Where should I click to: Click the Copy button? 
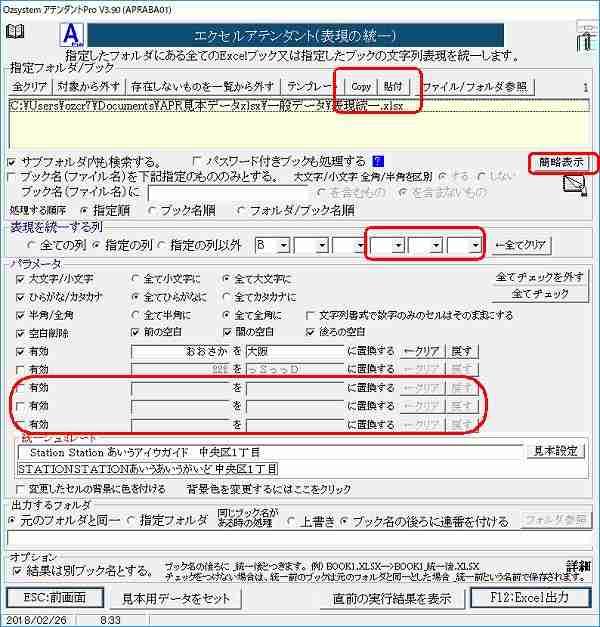(x=361, y=87)
